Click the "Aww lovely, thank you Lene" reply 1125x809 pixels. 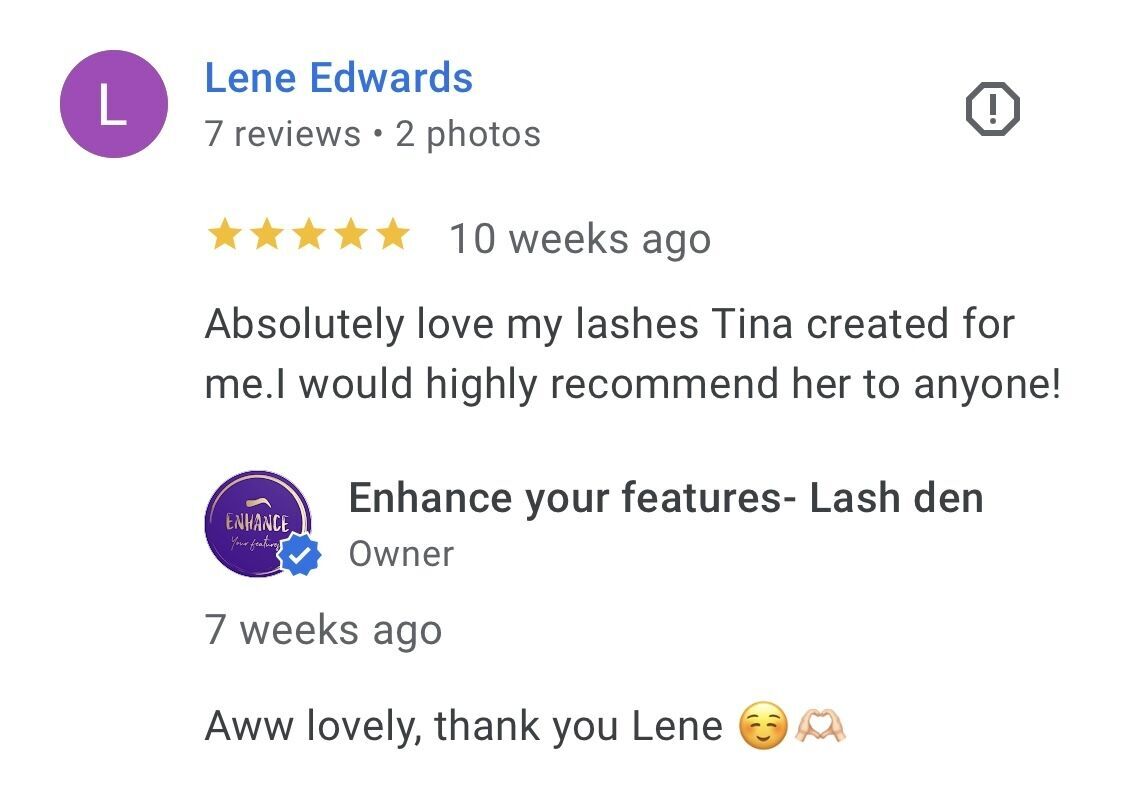pos(463,726)
